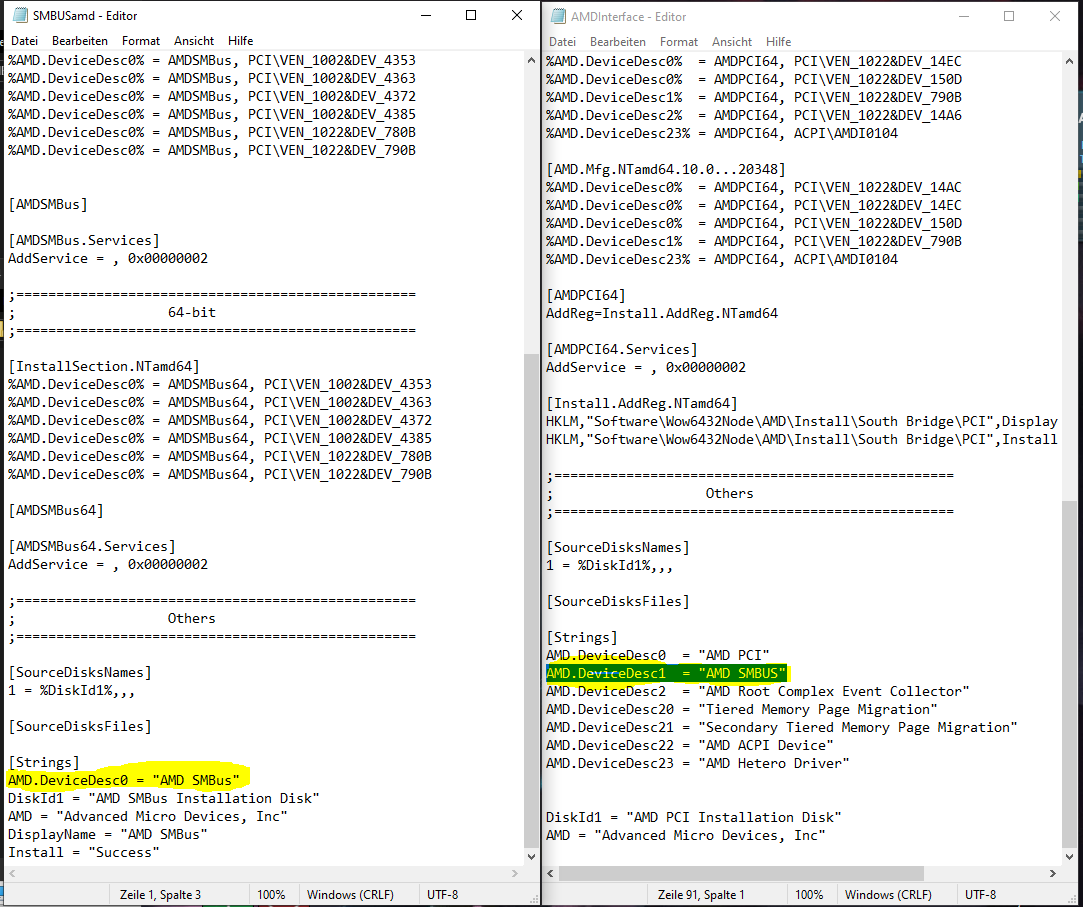
Task: Click horizontal scrollbar thumb in AMDInterface window
Action: tap(741, 873)
